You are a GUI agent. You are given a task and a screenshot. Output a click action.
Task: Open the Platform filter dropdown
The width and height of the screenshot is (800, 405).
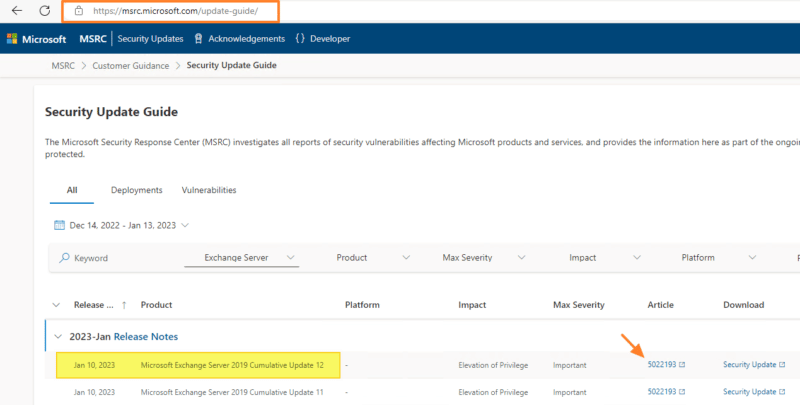tap(718, 258)
